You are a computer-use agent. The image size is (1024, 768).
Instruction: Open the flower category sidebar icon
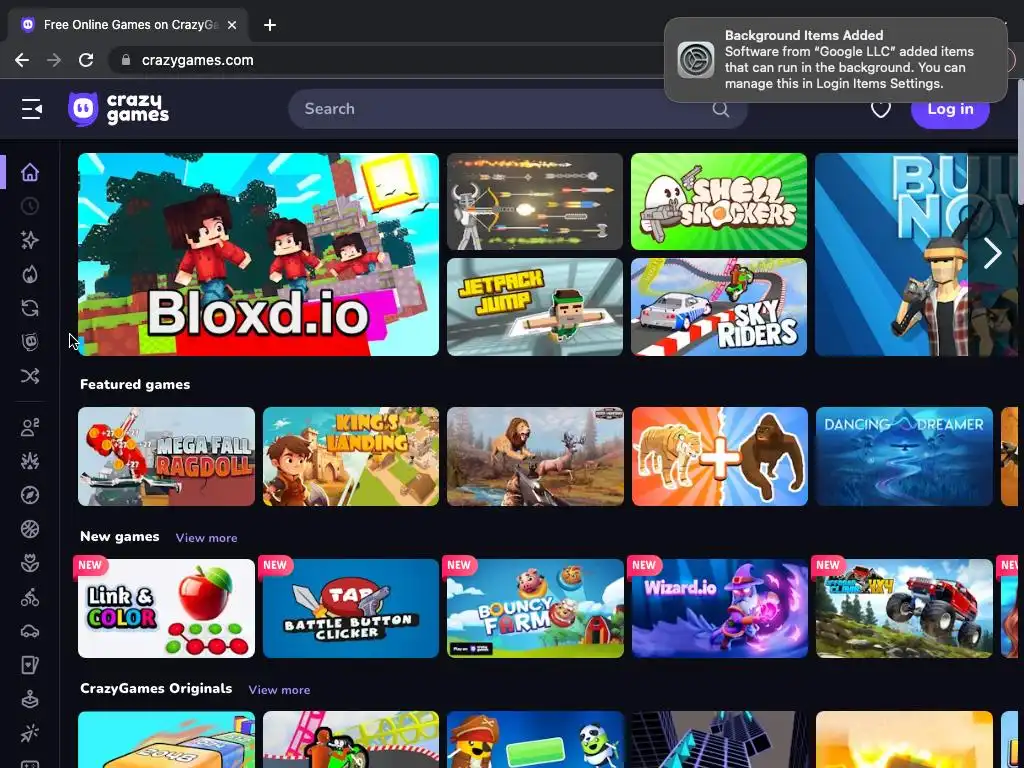(30, 563)
